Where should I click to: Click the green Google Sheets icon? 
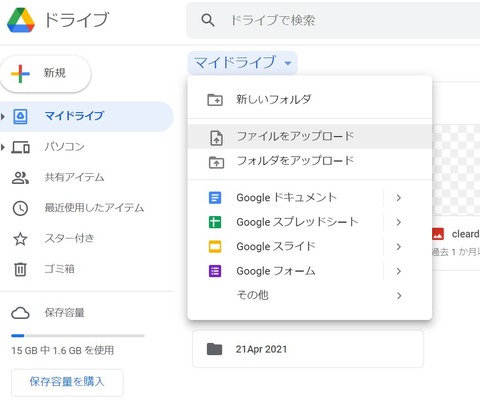pyautogui.click(x=215, y=222)
